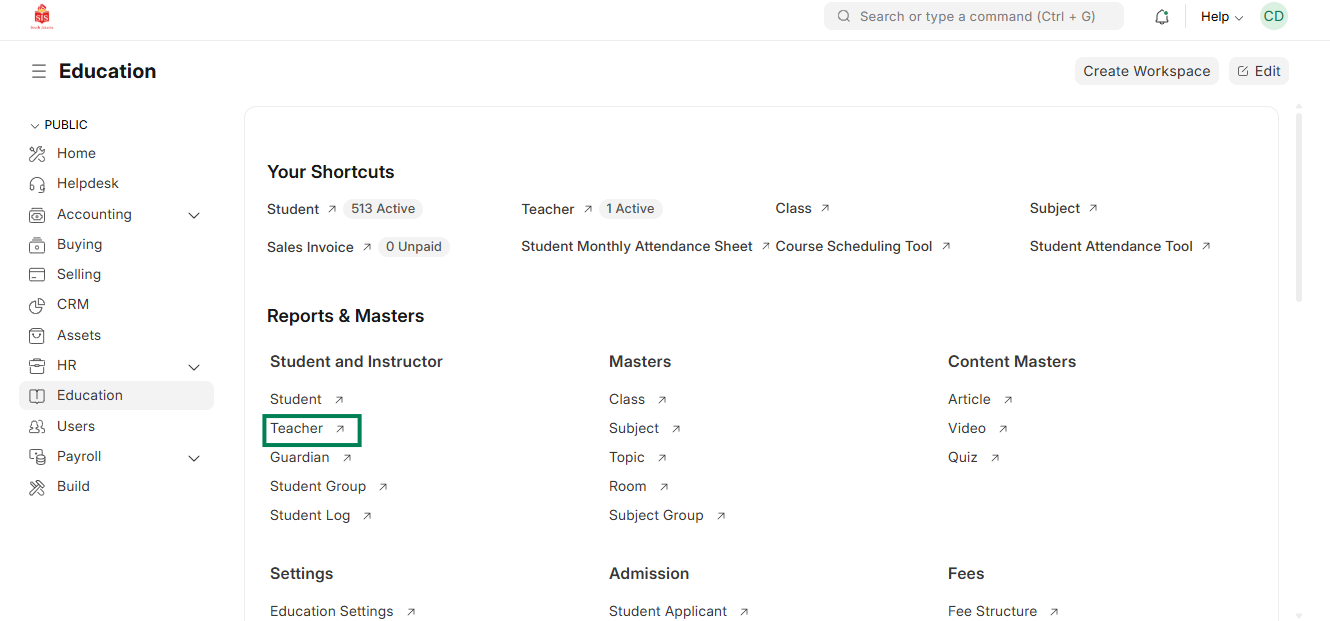Image resolution: width=1330 pixels, height=621 pixels.
Task: Click the Assets bag icon in sidebar
Action: click(37, 335)
